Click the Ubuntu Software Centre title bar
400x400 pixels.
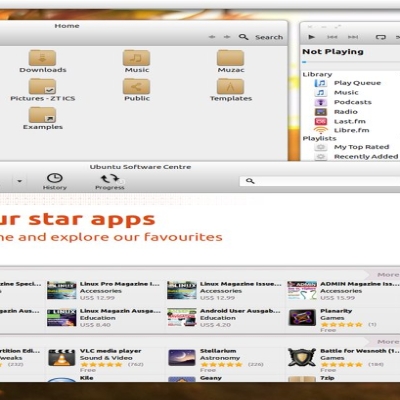[140, 167]
